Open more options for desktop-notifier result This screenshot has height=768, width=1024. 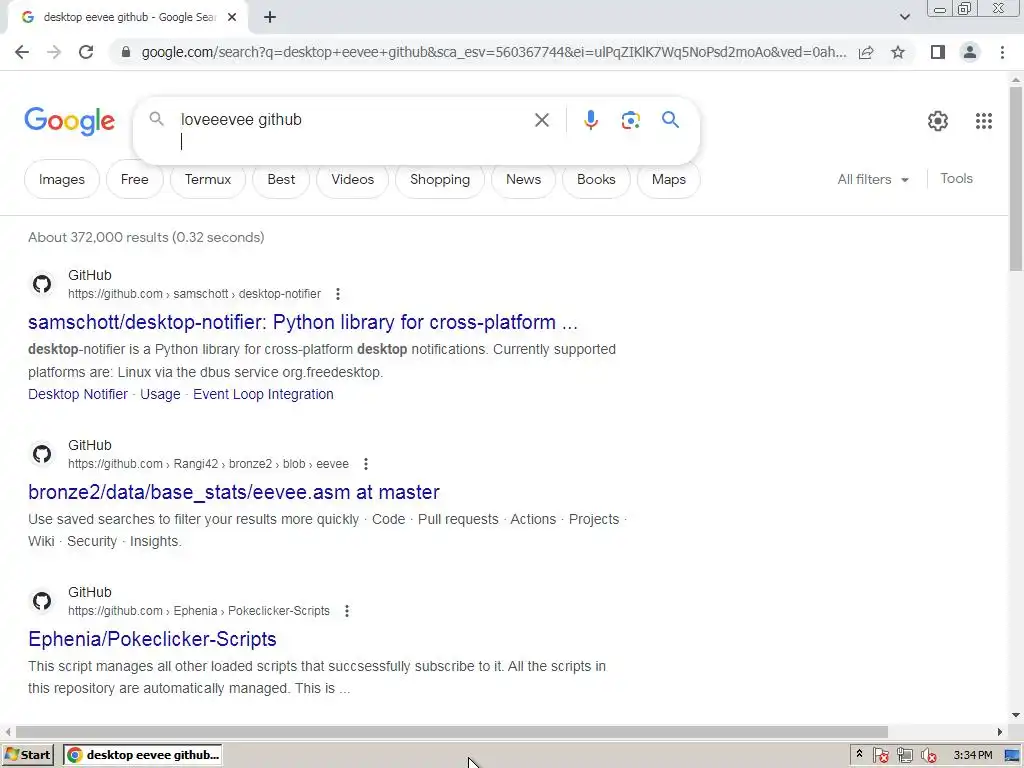[338, 294]
